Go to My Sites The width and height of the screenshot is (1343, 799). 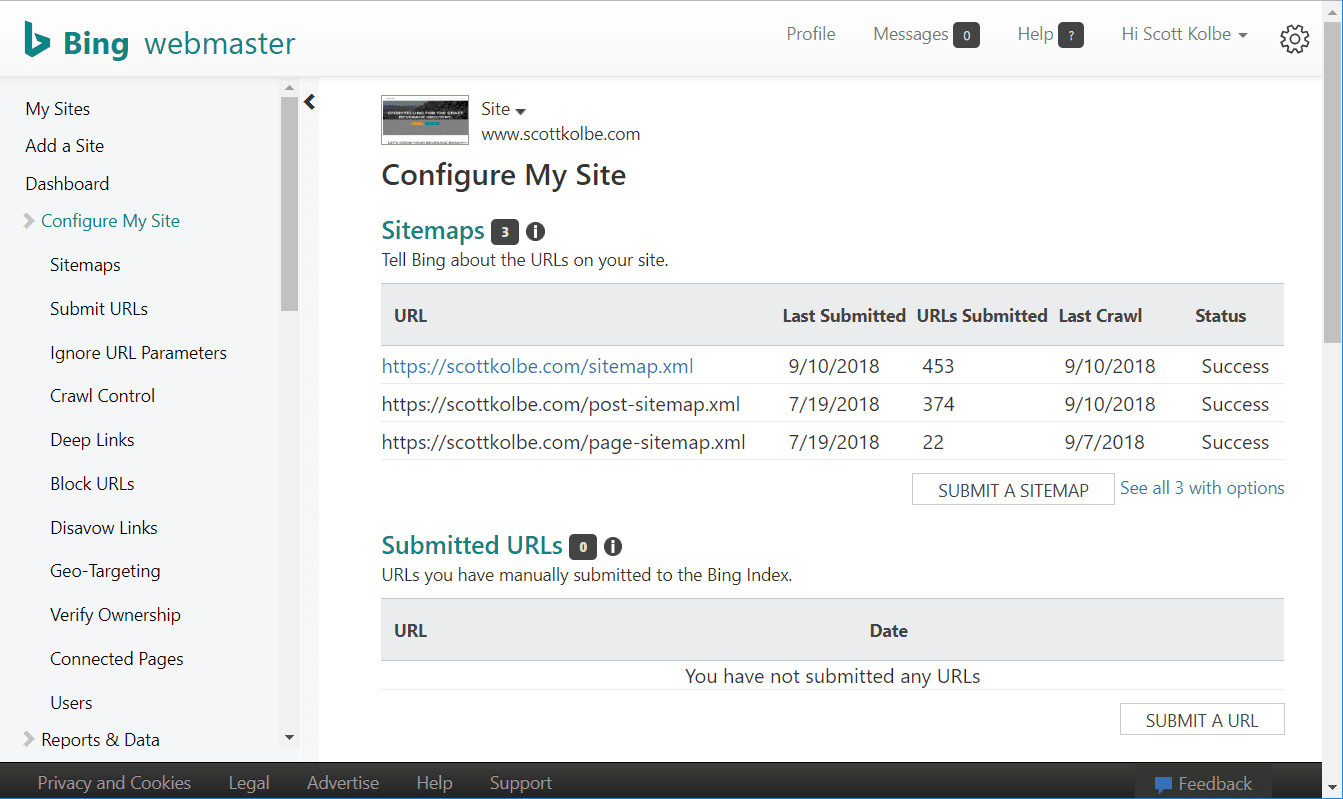[58, 109]
